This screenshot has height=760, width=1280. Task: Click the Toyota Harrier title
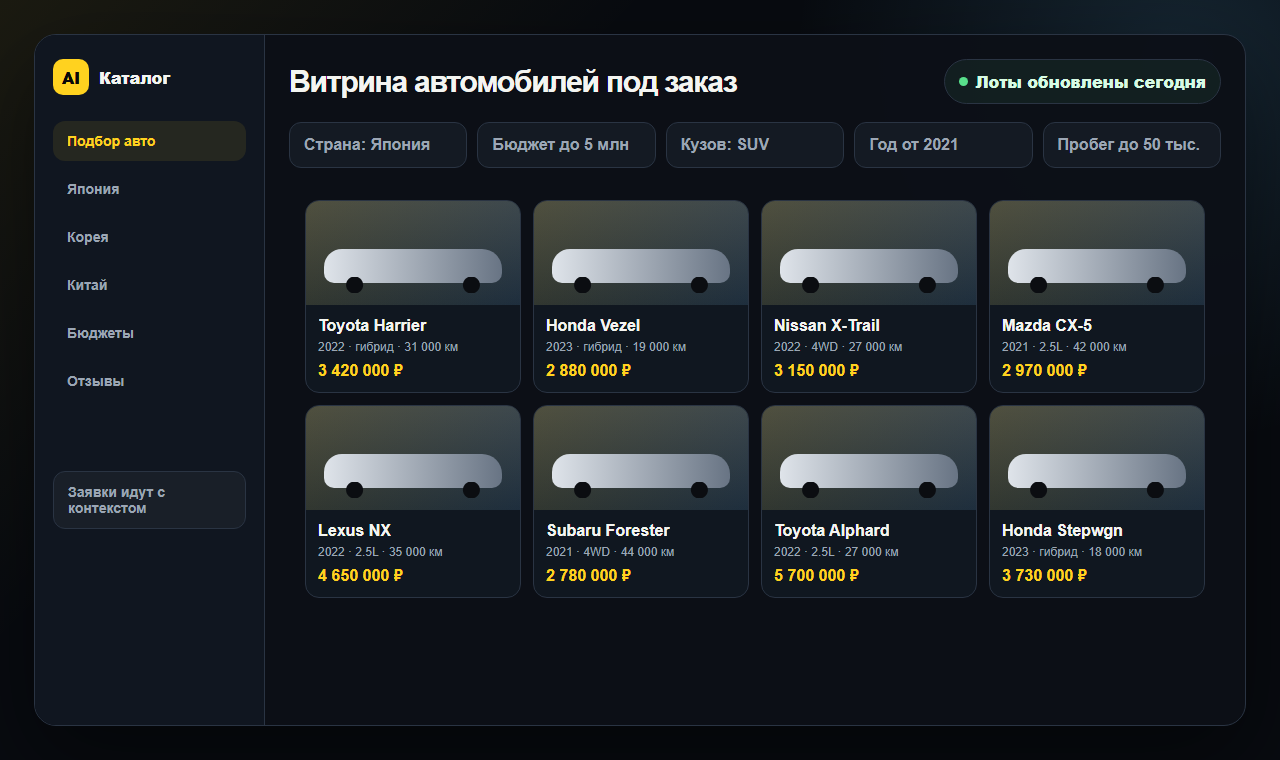pos(372,325)
